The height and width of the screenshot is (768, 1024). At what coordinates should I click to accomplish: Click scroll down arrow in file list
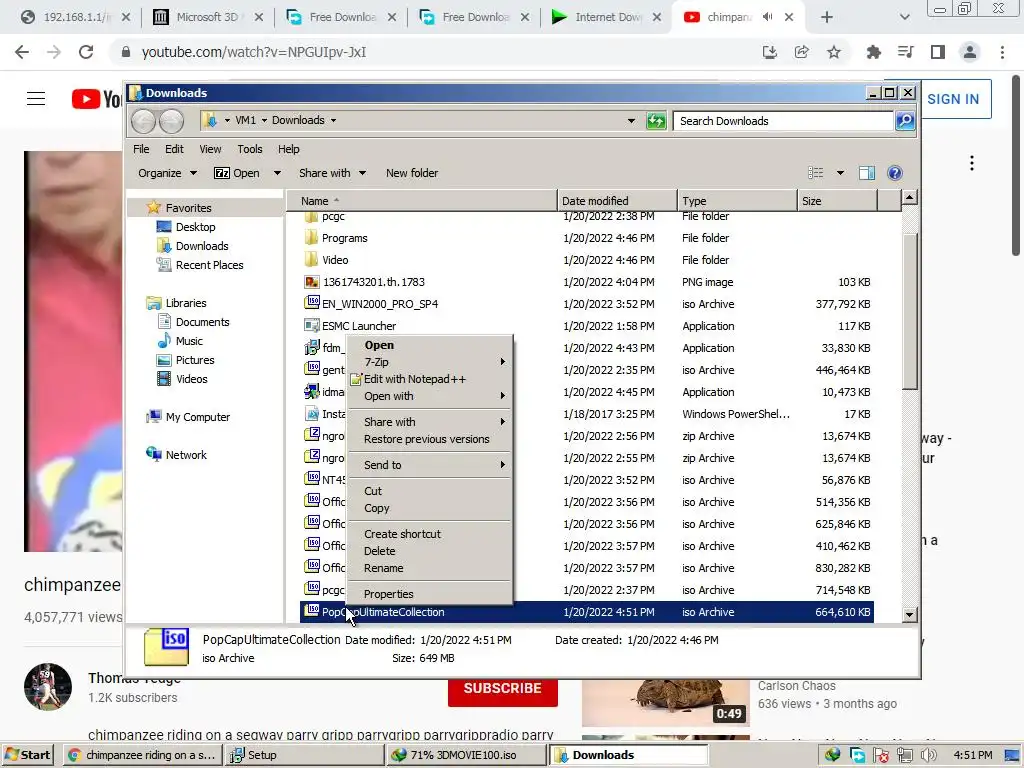click(x=909, y=614)
